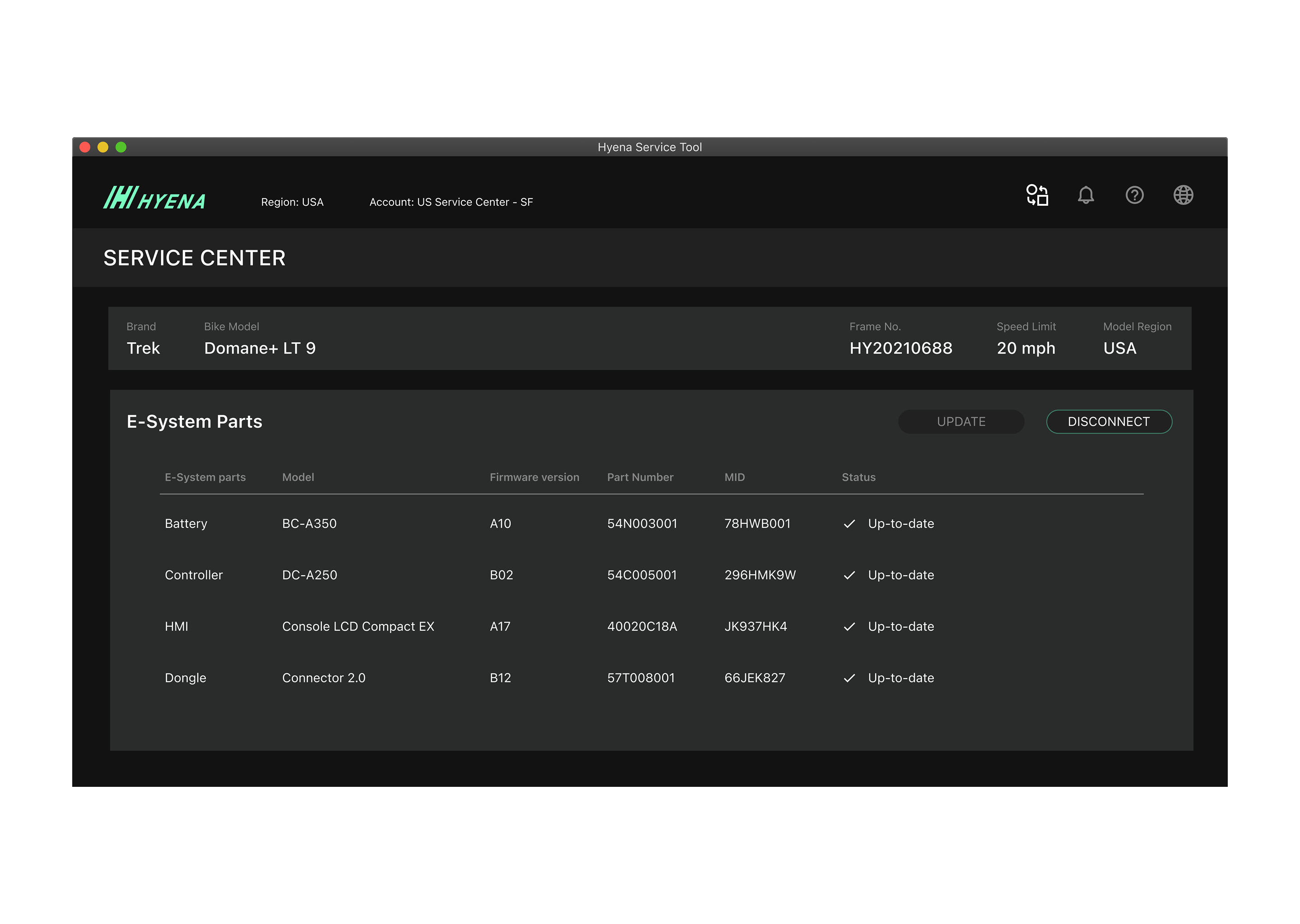The image size is (1300, 924).
Task: Click the HMI row status checkmark
Action: pos(849,626)
